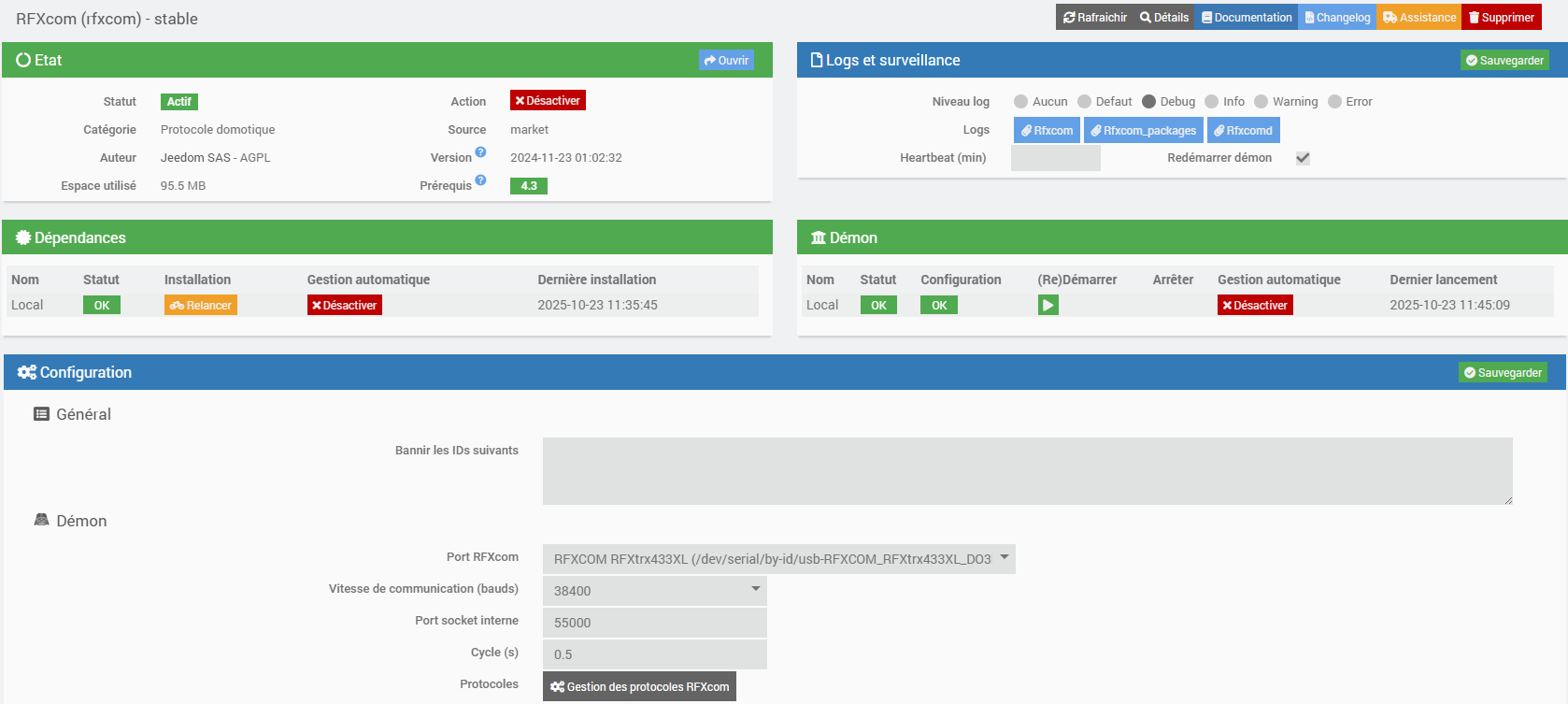Click the Heartbeat (min) input field

pyautogui.click(x=1056, y=158)
